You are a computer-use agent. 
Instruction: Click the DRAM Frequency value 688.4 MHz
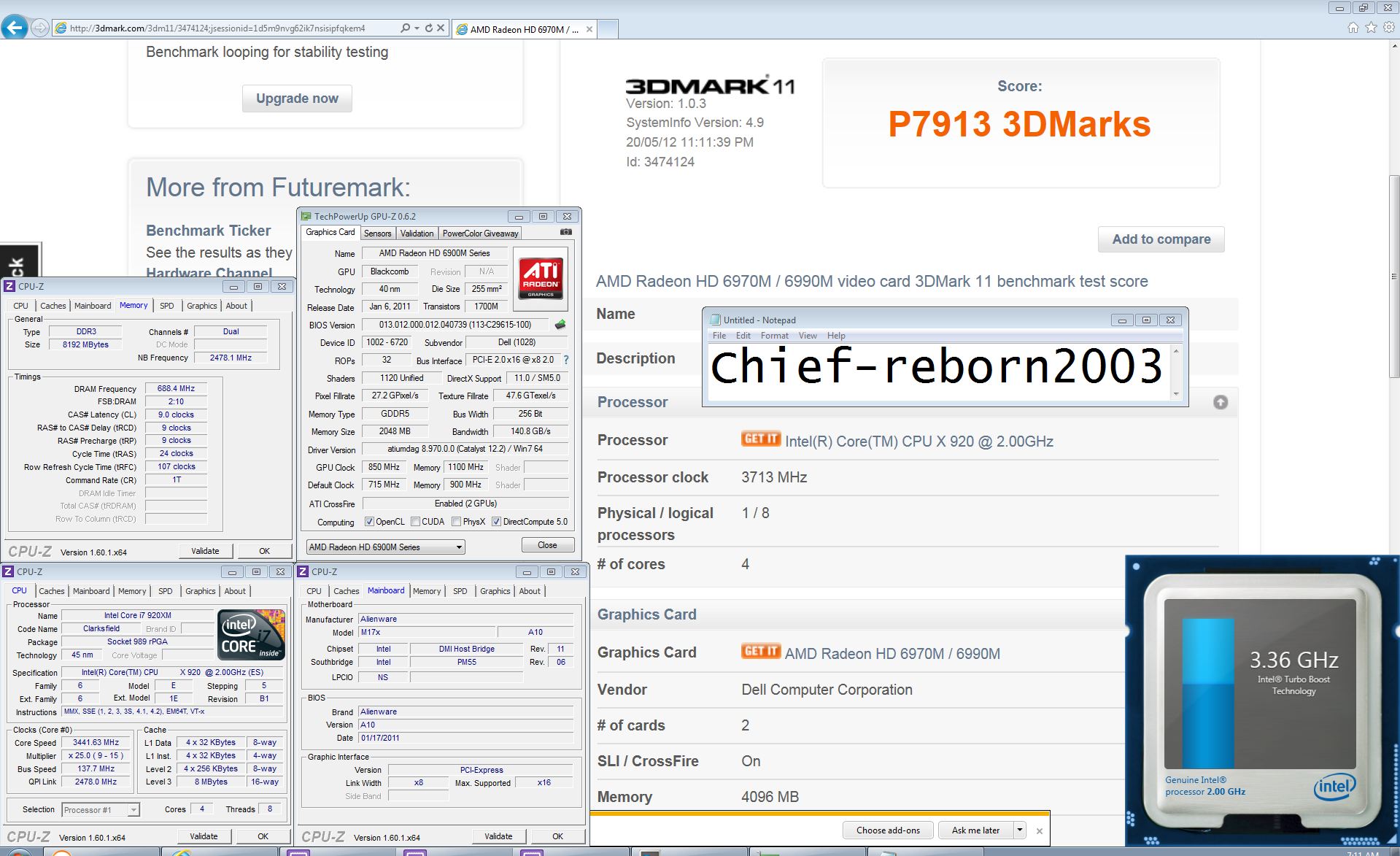pyautogui.click(x=176, y=388)
